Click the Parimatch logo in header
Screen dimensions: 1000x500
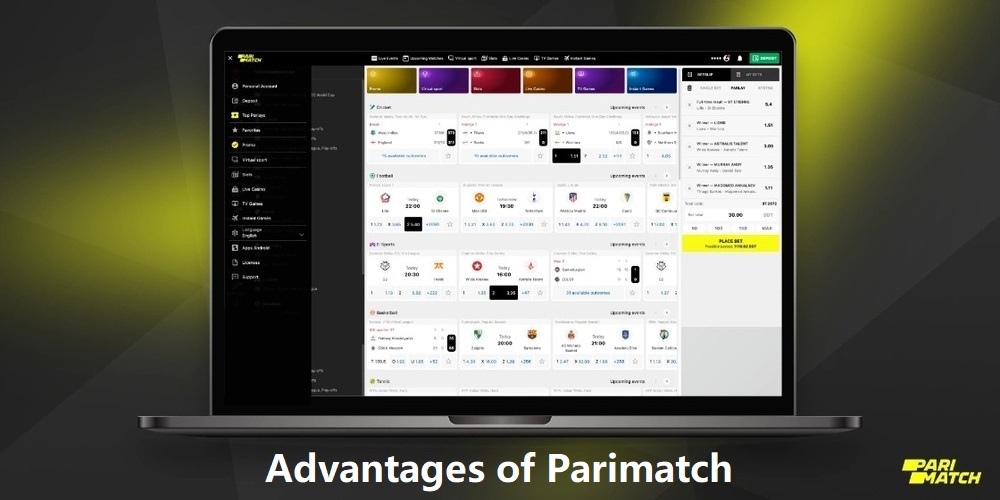(249, 58)
